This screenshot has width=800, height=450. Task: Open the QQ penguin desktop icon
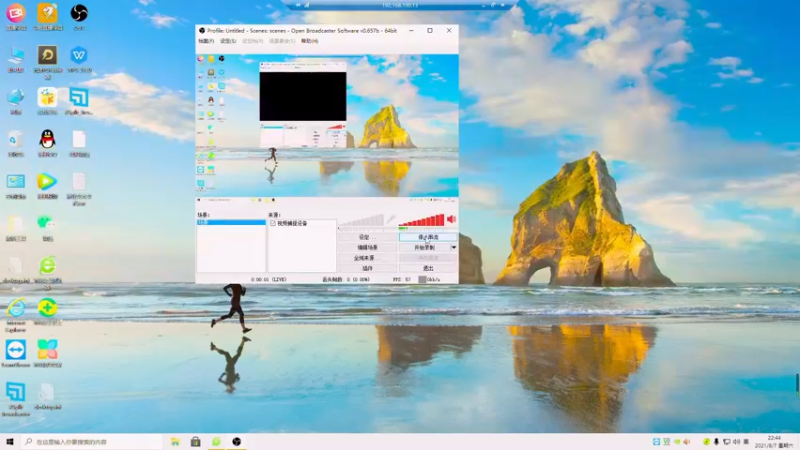click(x=47, y=139)
